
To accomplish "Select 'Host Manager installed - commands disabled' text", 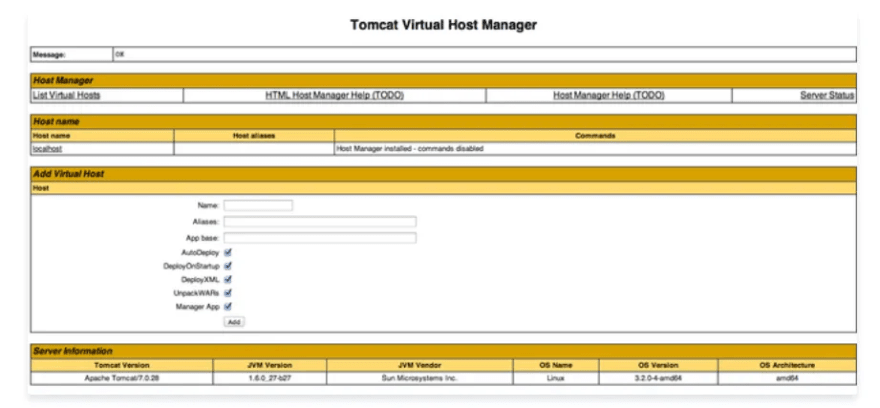I will pos(410,149).
